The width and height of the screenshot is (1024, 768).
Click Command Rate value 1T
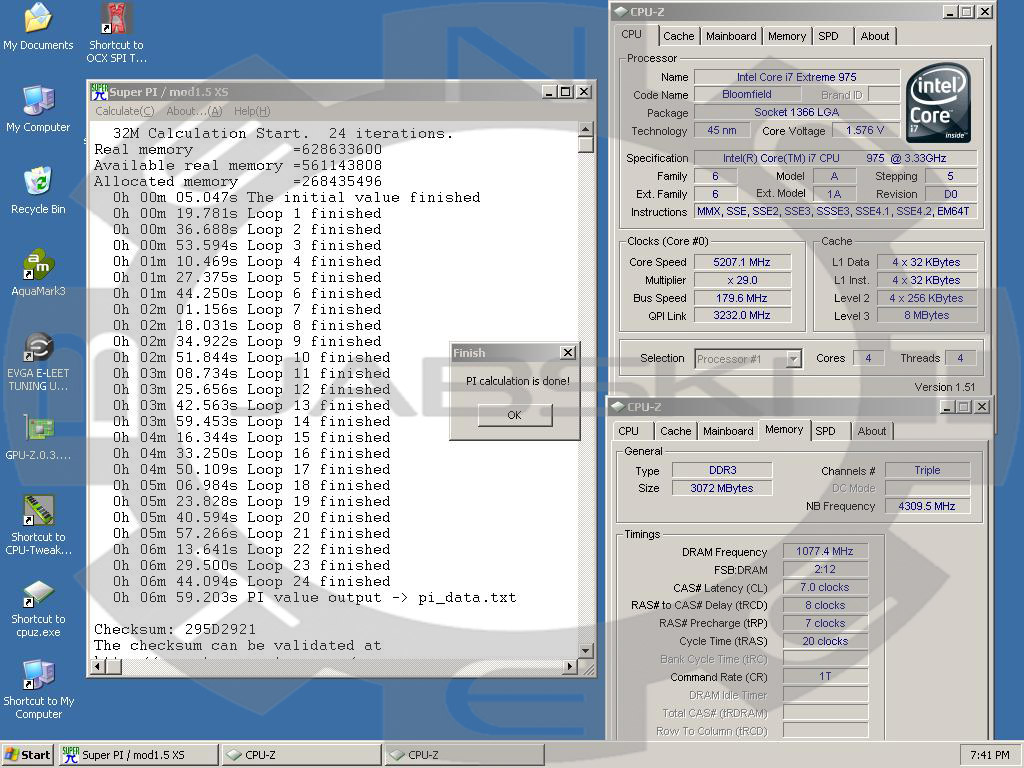pyautogui.click(x=825, y=677)
